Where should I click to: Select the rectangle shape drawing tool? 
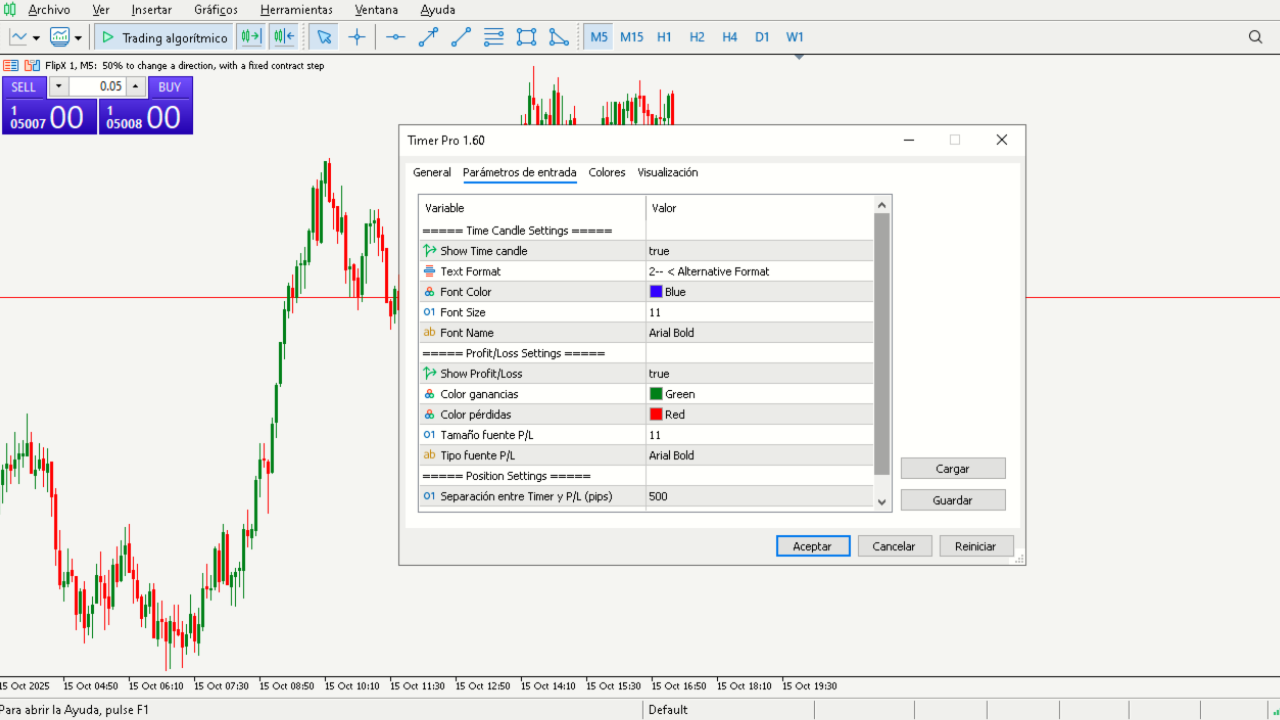click(x=526, y=37)
